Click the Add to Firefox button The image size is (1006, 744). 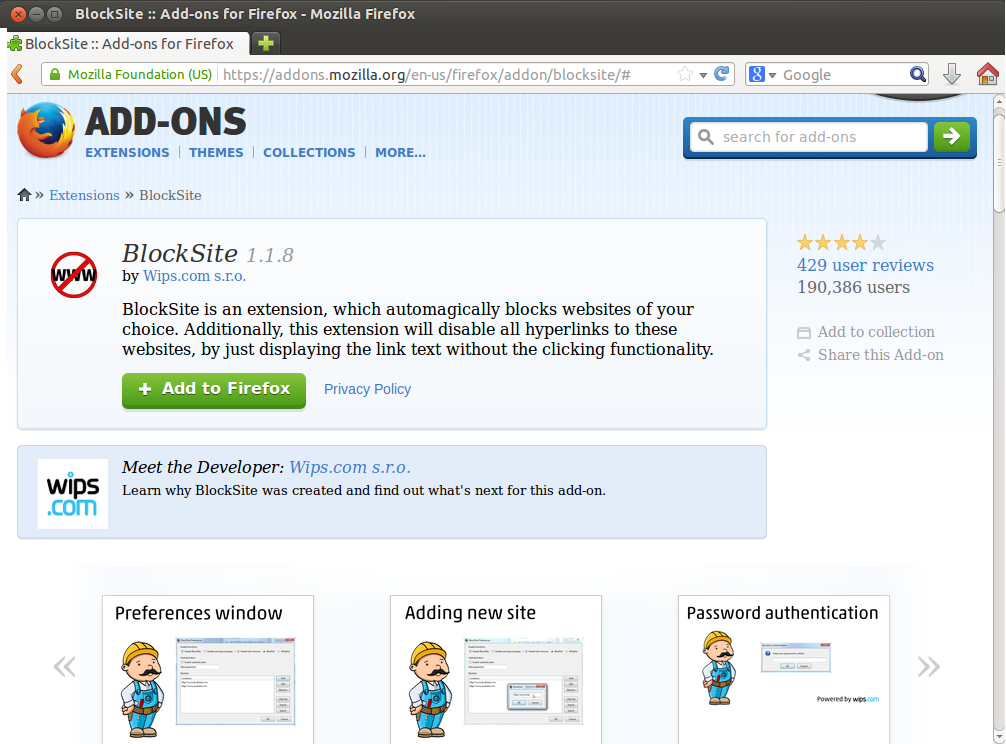click(x=214, y=390)
